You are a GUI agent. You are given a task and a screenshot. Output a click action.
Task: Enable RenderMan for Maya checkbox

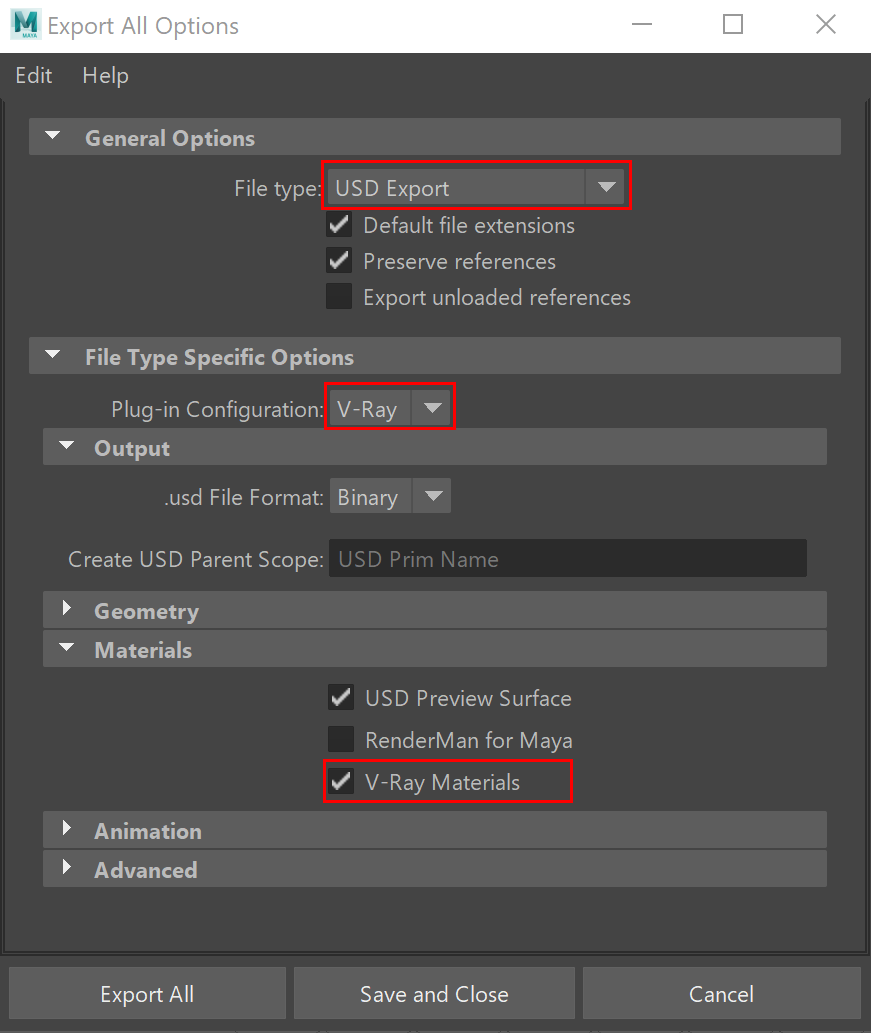(341, 739)
